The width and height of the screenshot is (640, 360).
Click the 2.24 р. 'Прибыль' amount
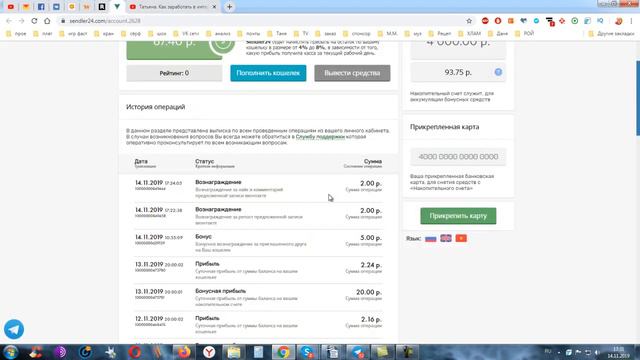pos(371,265)
